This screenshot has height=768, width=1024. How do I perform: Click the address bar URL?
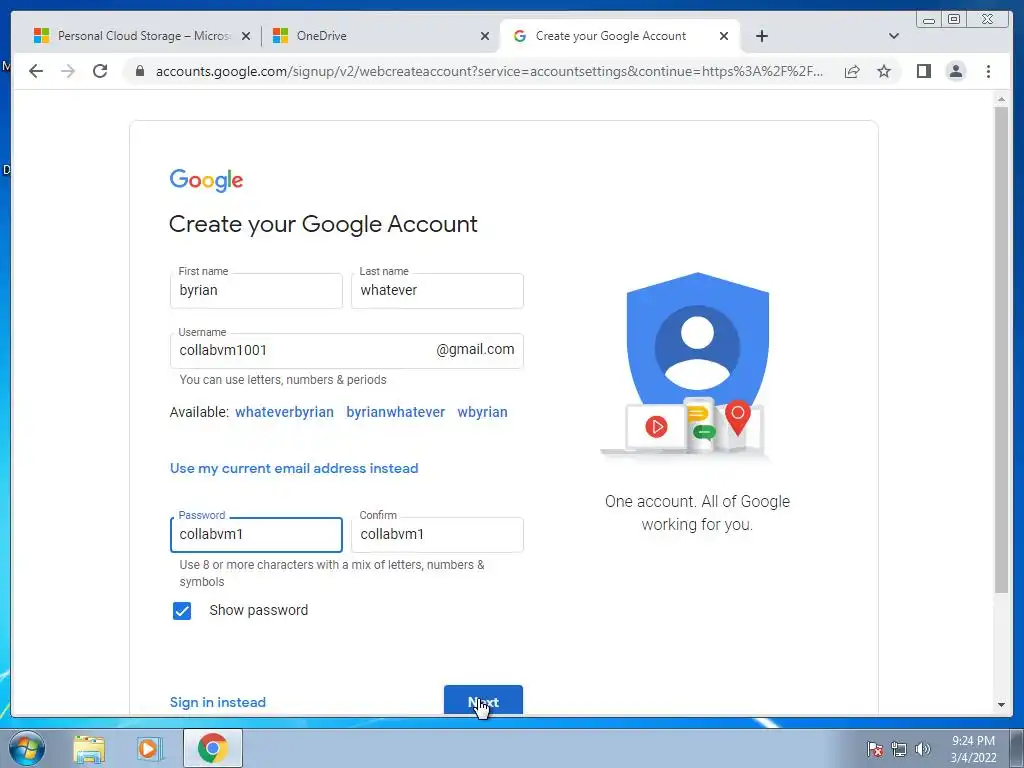[488, 71]
